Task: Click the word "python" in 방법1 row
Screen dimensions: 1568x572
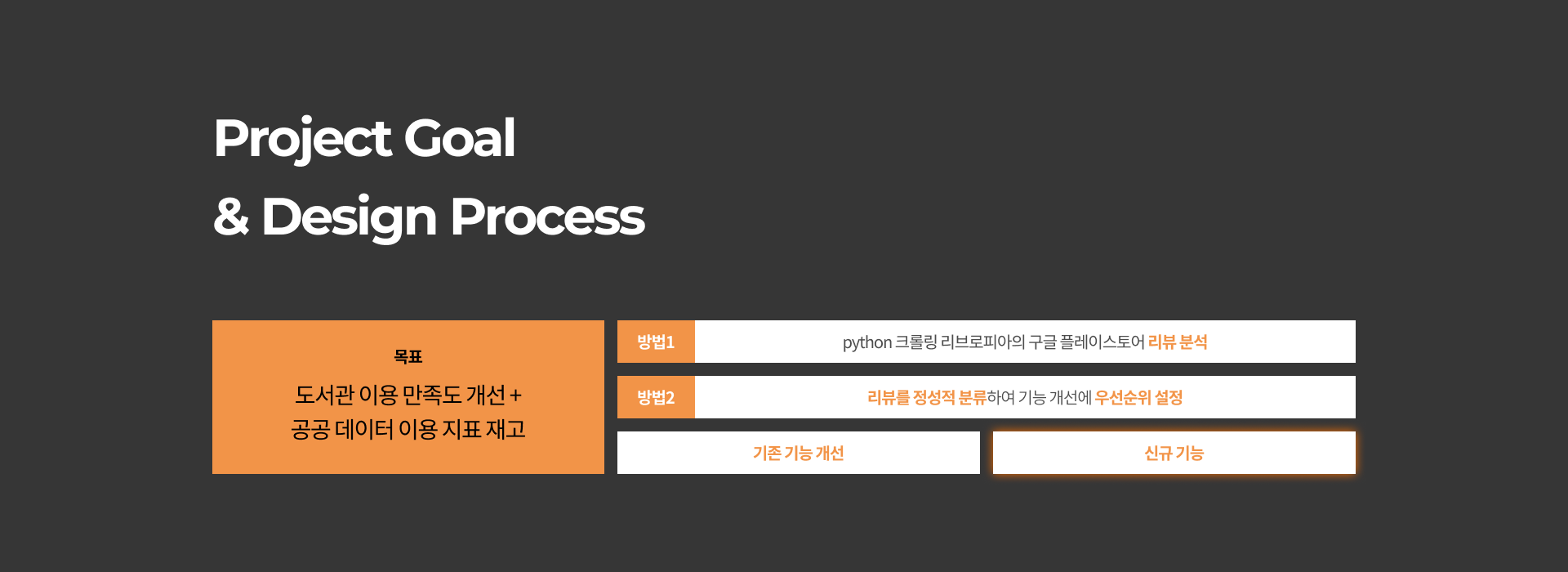Action: click(x=866, y=342)
